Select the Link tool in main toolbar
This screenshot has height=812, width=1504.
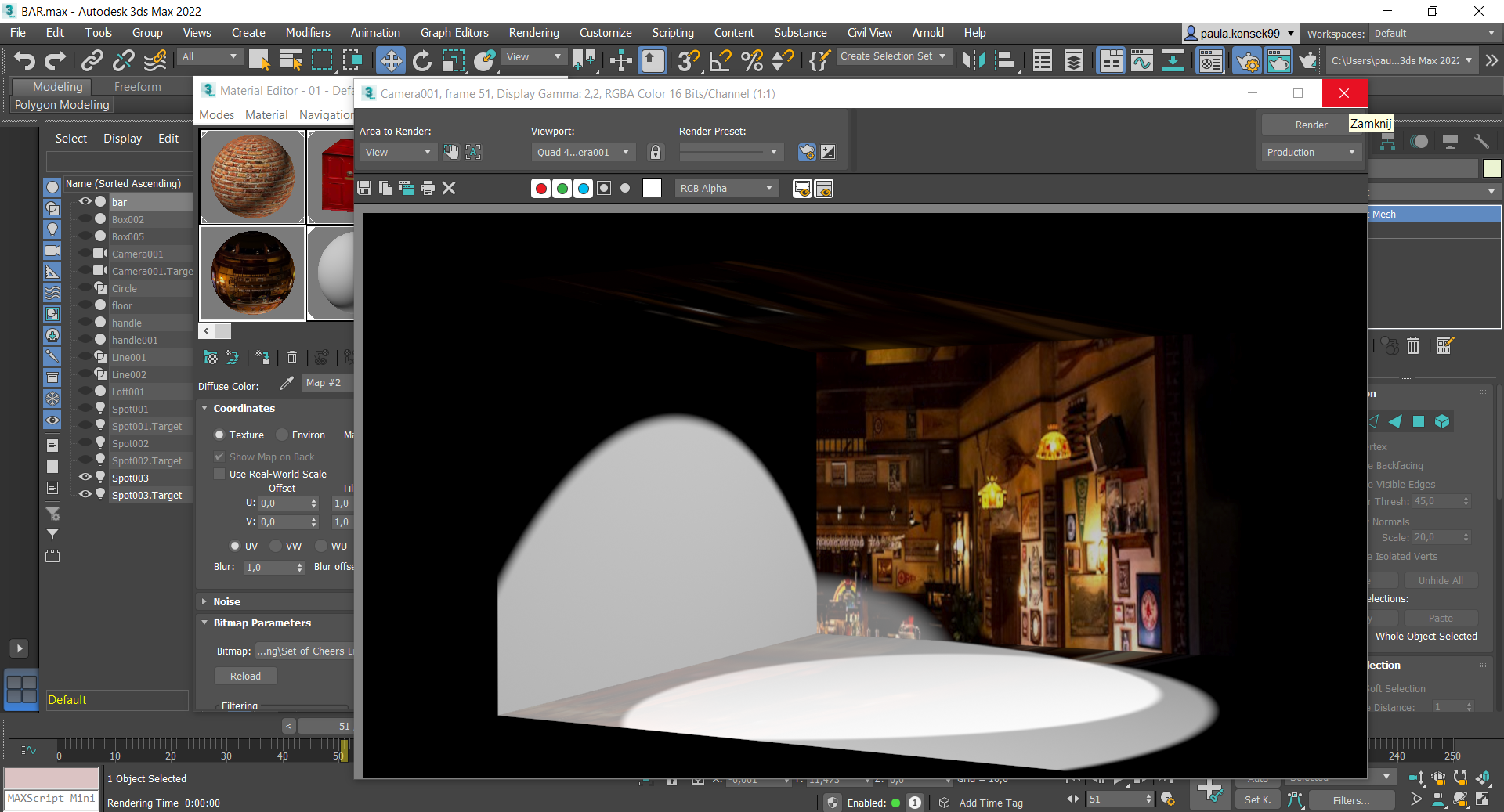point(92,60)
